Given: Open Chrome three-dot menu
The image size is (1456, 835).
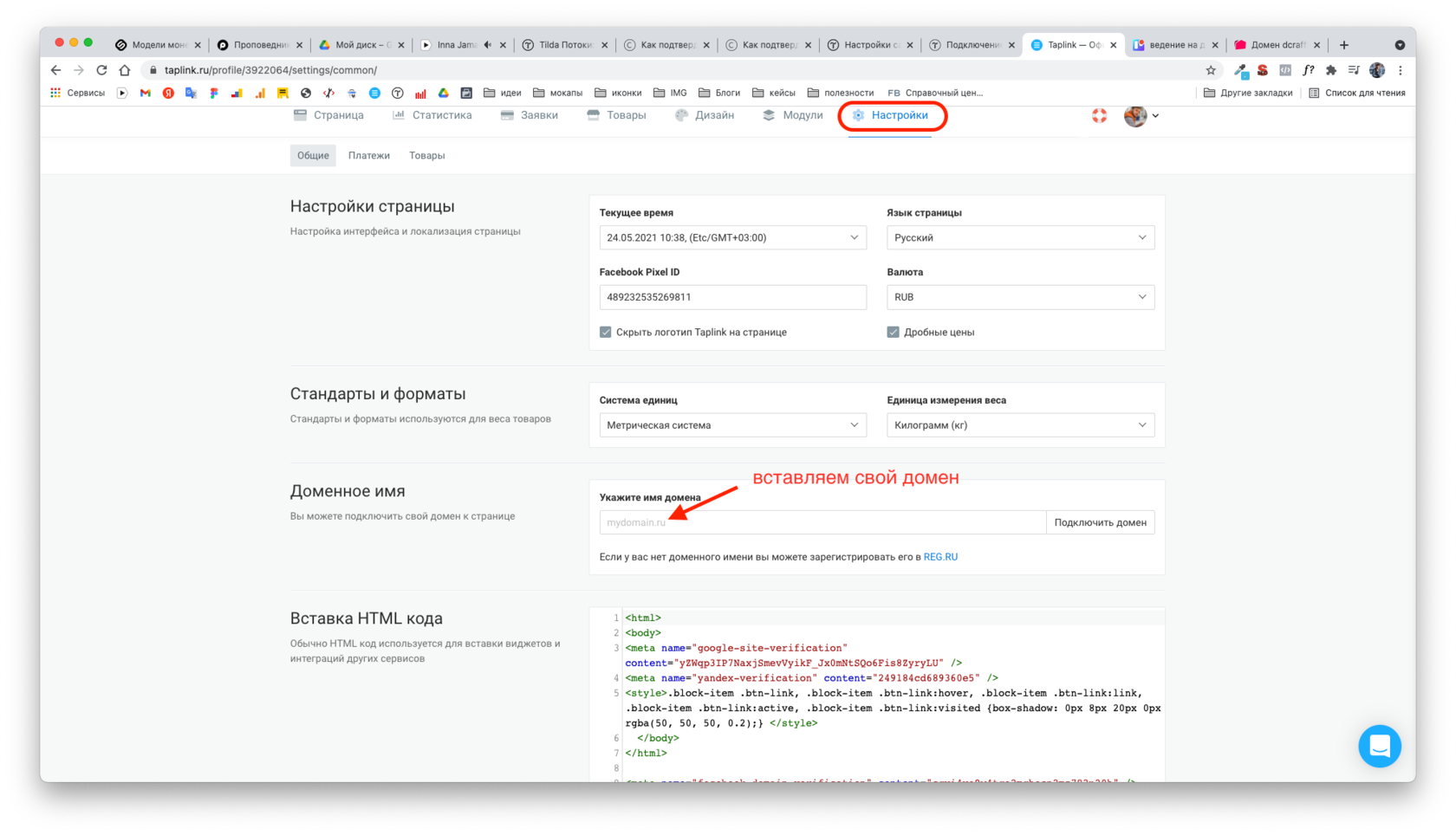Looking at the screenshot, I should click(x=1400, y=70).
